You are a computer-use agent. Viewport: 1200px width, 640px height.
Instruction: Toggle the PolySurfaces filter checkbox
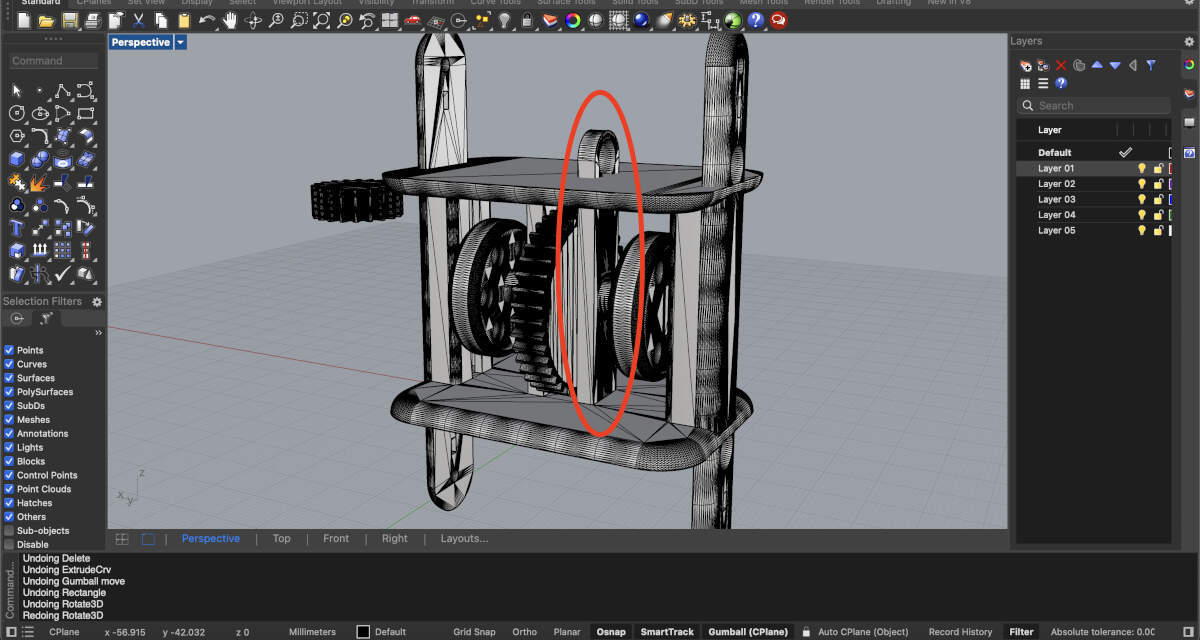9,392
